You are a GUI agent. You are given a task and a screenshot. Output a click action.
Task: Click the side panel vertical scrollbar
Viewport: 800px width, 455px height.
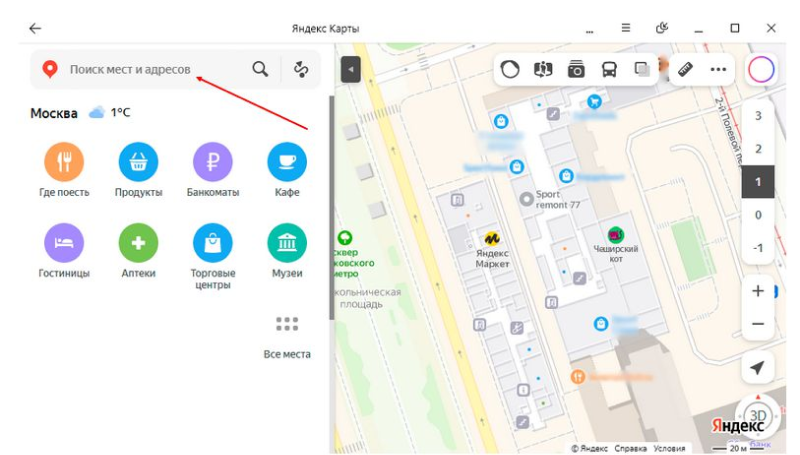332,208
